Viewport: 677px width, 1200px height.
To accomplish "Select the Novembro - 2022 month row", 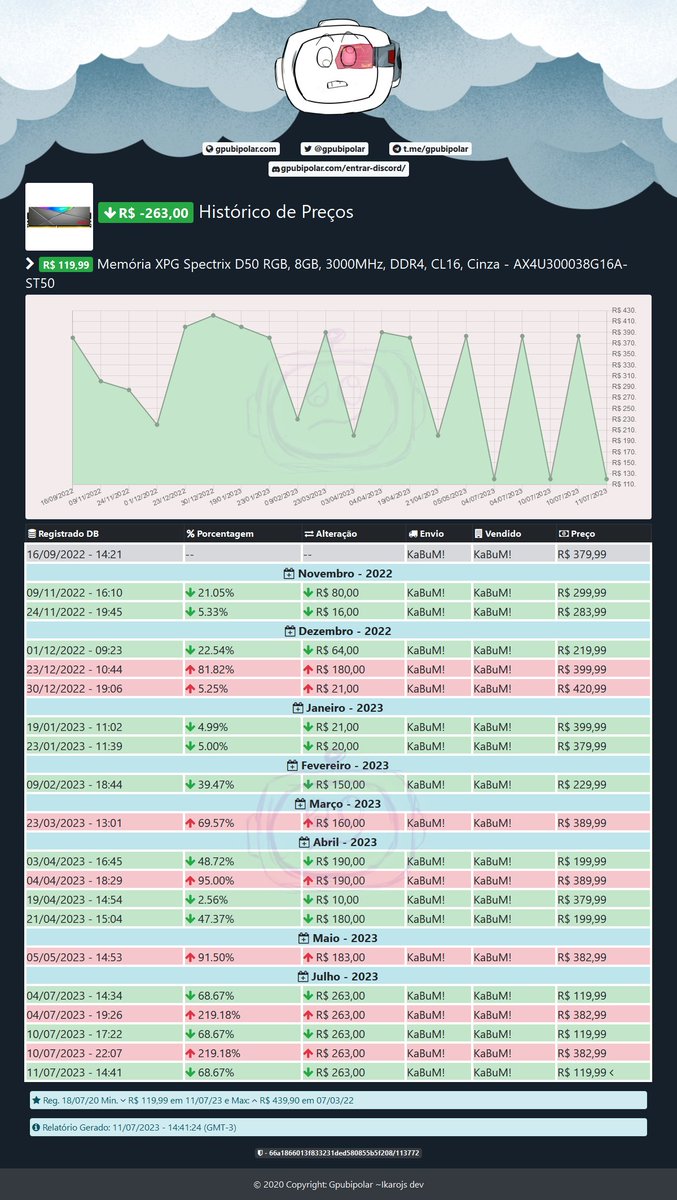I will 338,574.
